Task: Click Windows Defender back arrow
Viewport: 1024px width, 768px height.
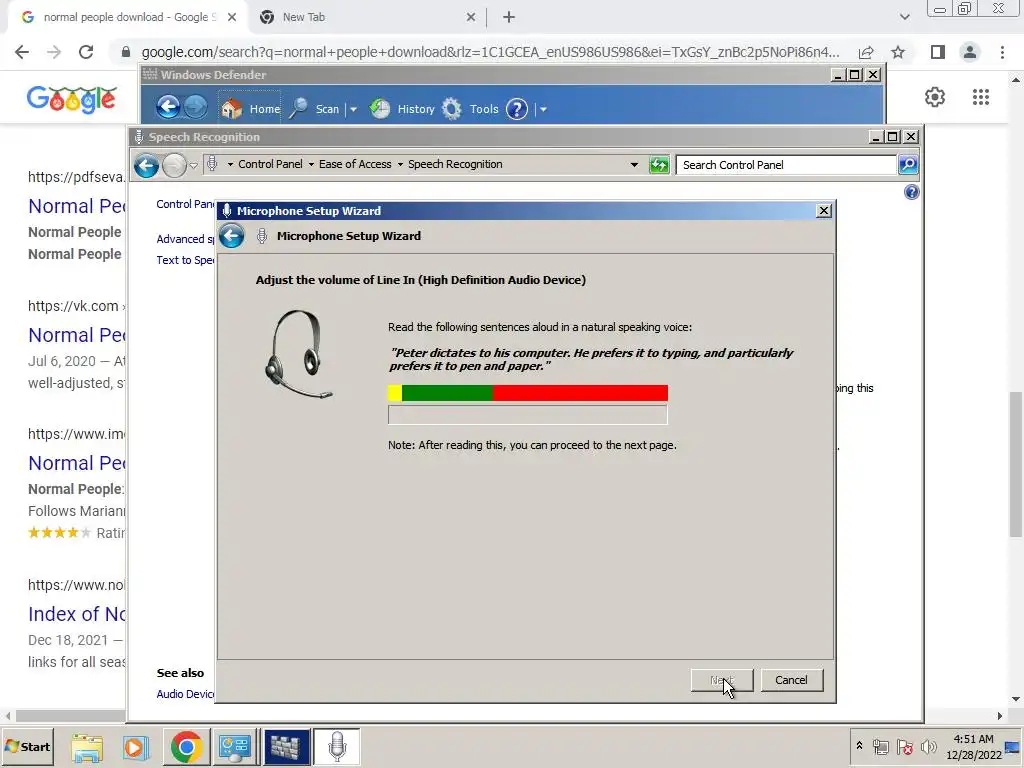Action: click(x=168, y=106)
